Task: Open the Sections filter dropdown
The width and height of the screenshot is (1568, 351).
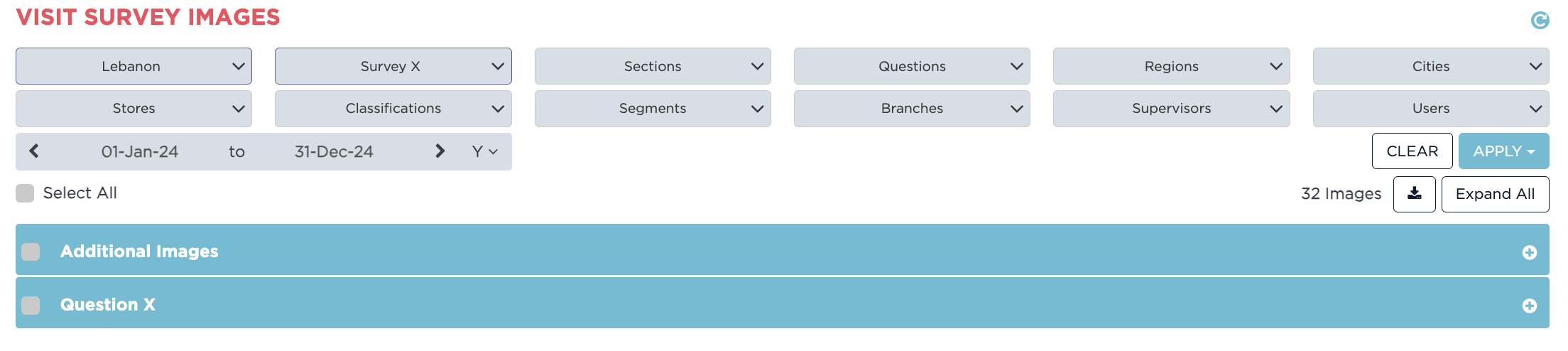Action: [653, 66]
